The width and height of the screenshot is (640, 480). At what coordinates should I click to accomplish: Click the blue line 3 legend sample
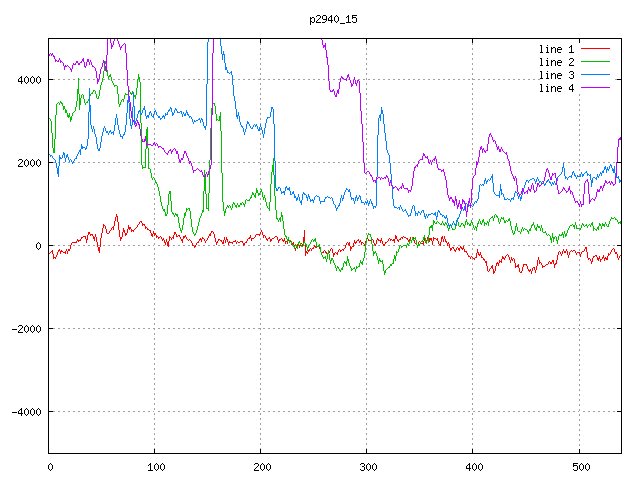click(x=596, y=75)
